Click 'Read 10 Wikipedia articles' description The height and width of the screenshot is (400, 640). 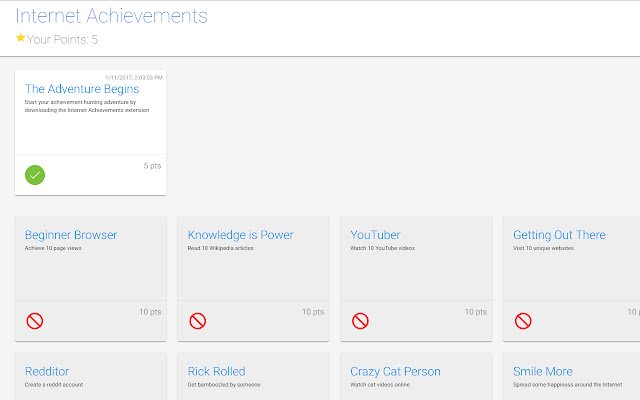coord(220,248)
